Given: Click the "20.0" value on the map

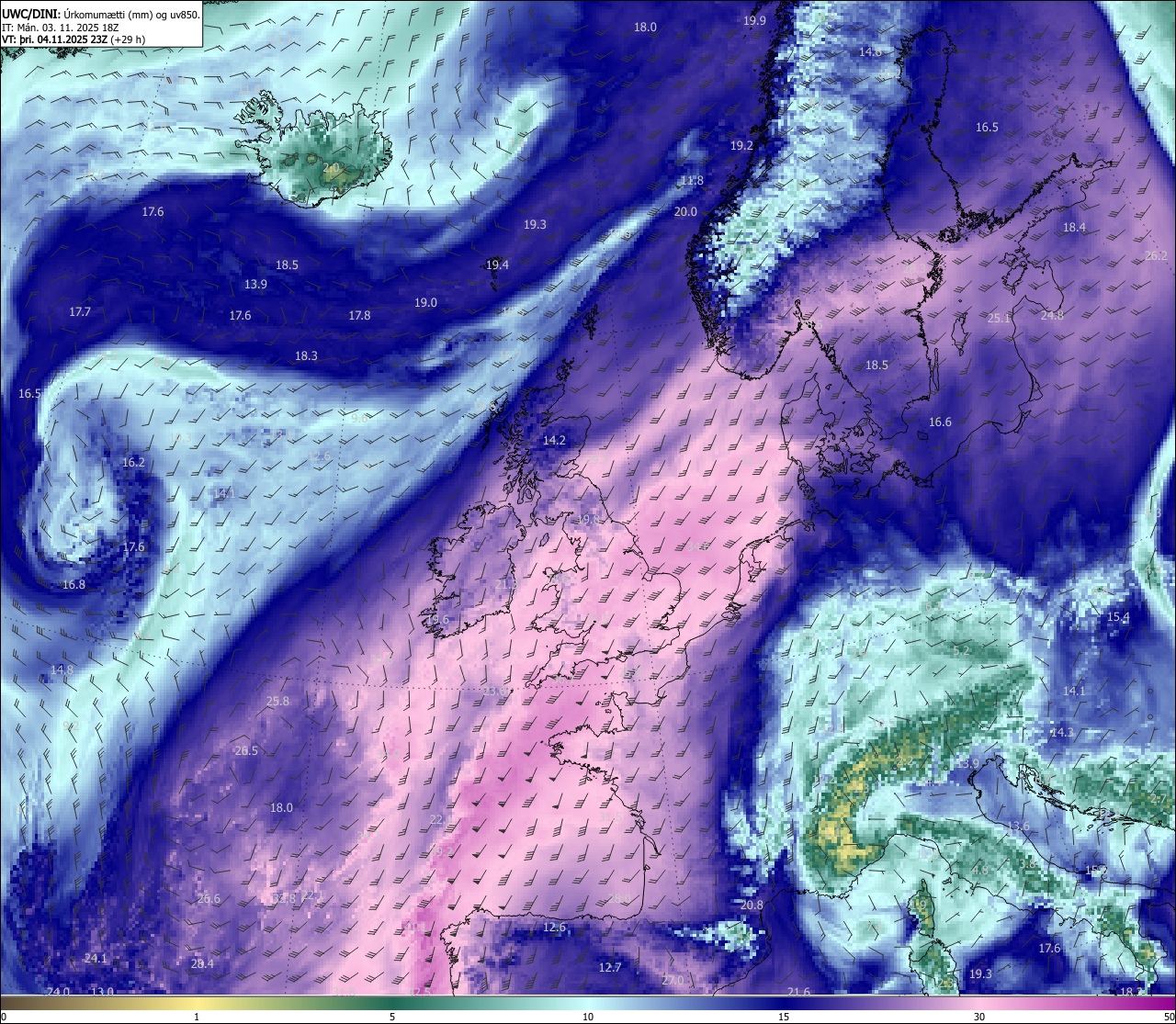Looking at the screenshot, I should [x=685, y=211].
